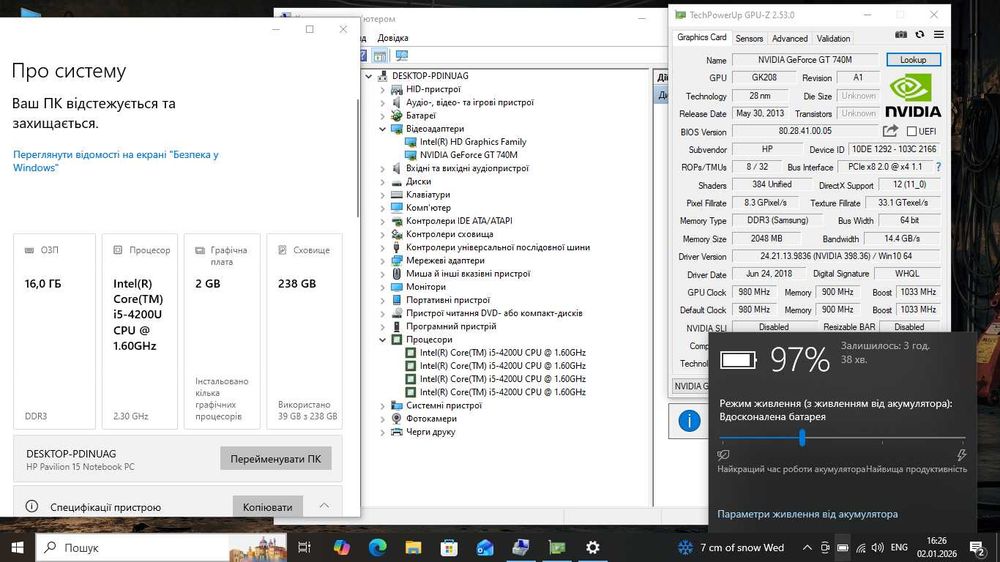Switch to the Advanced tab in GPU-Z
This screenshot has height=562, width=1000.
pos(790,38)
